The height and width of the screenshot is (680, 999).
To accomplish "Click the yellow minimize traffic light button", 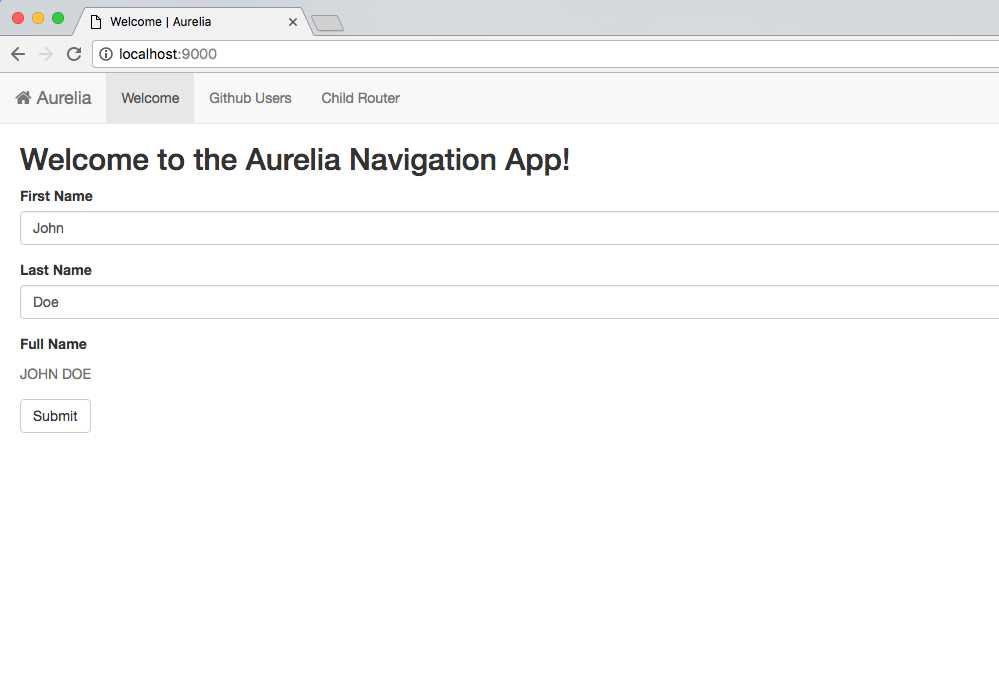I will coord(37,17).
